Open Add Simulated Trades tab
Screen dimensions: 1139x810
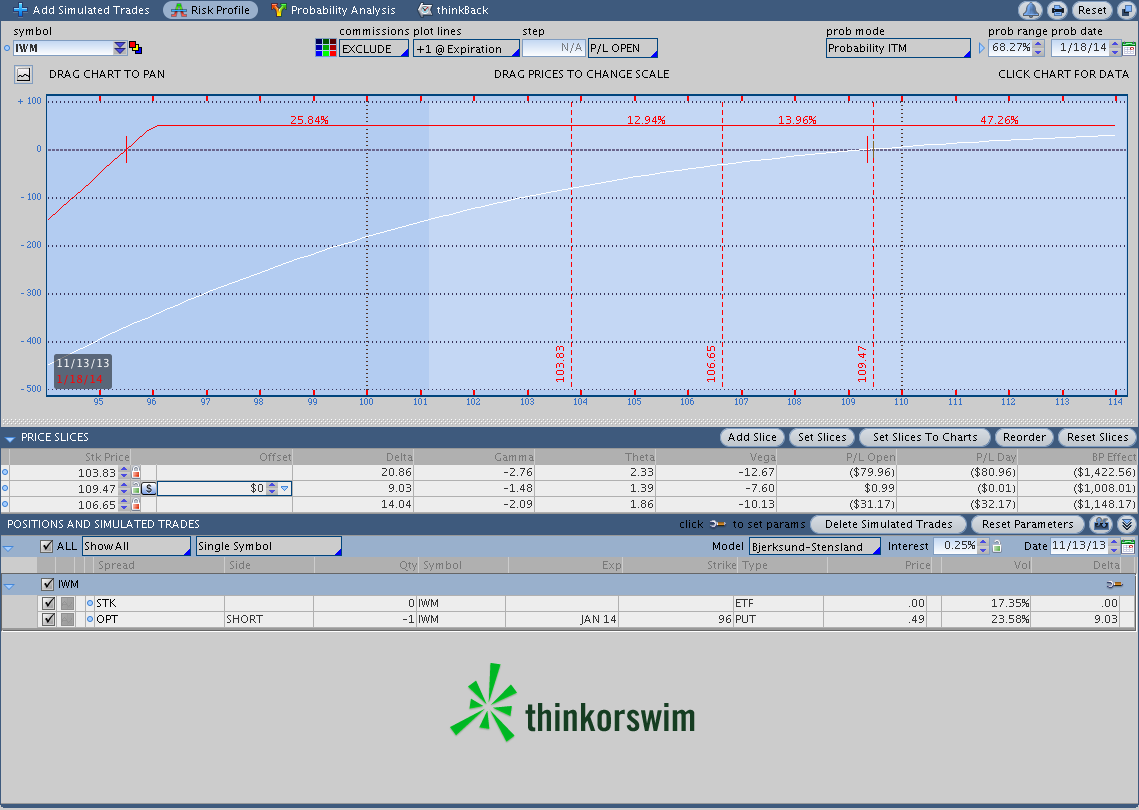[x=81, y=10]
